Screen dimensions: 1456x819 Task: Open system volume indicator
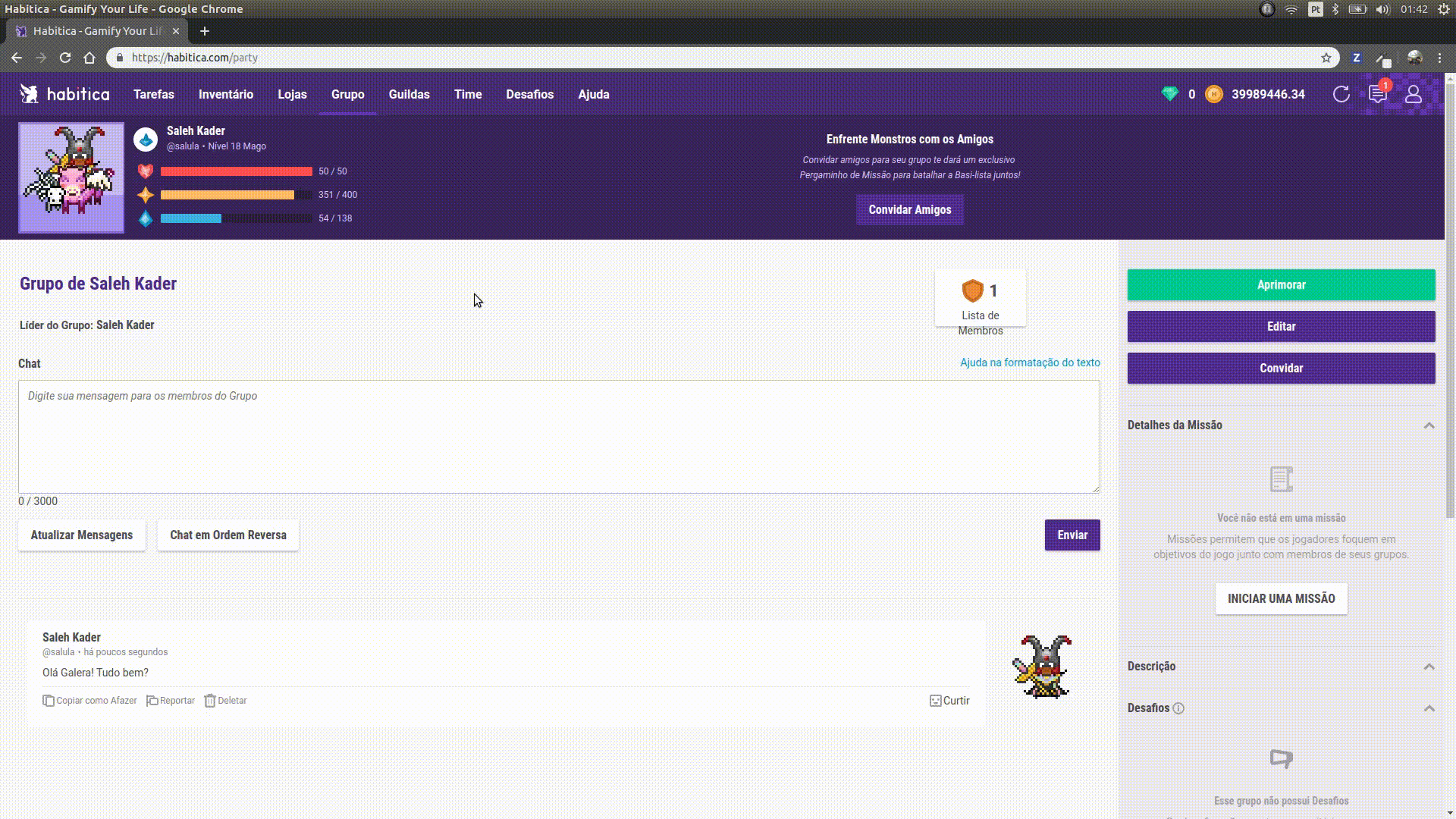tap(1382, 9)
